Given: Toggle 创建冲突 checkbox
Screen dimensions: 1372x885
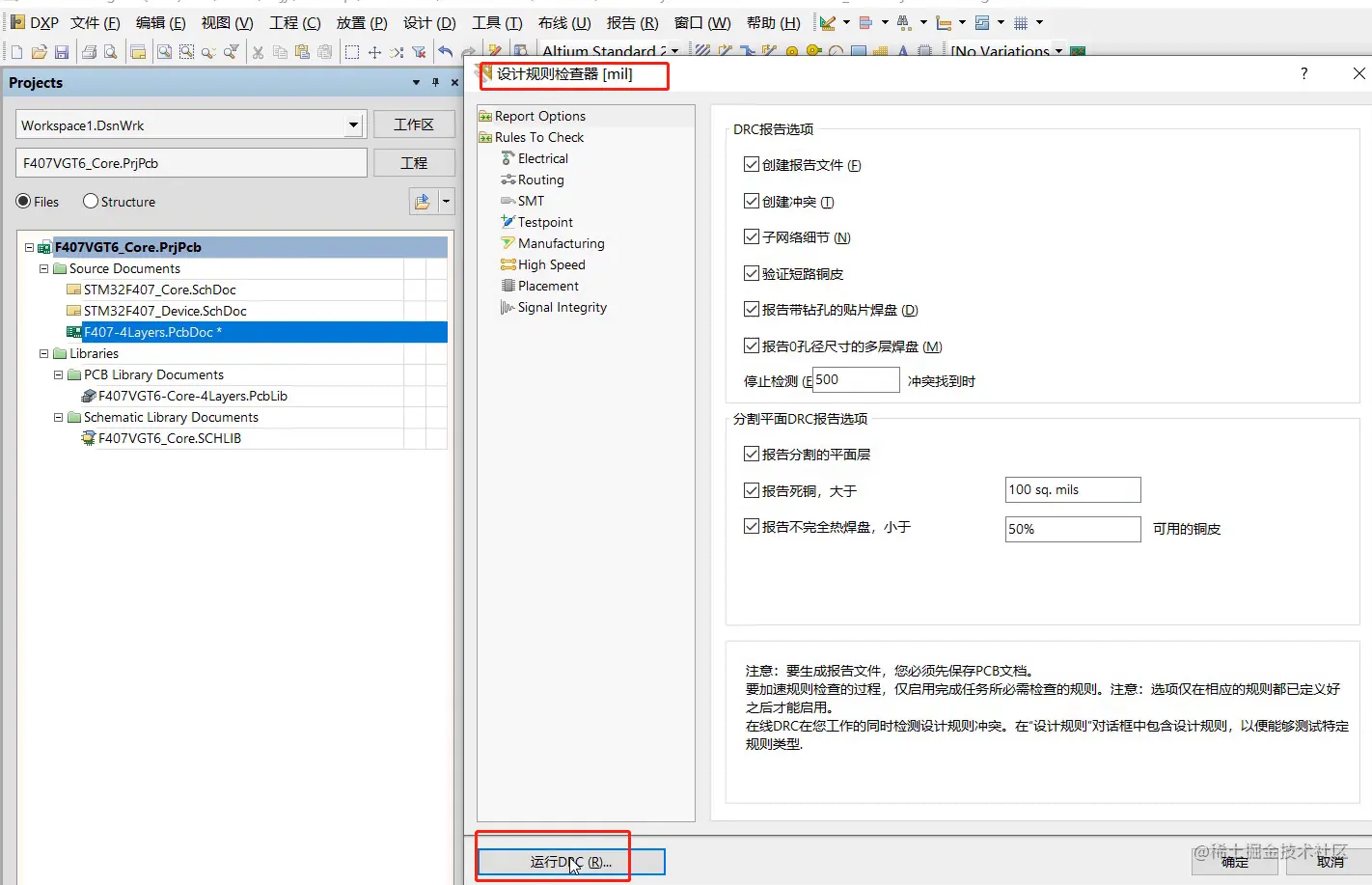Looking at the screenshot, I should (751, 201).
